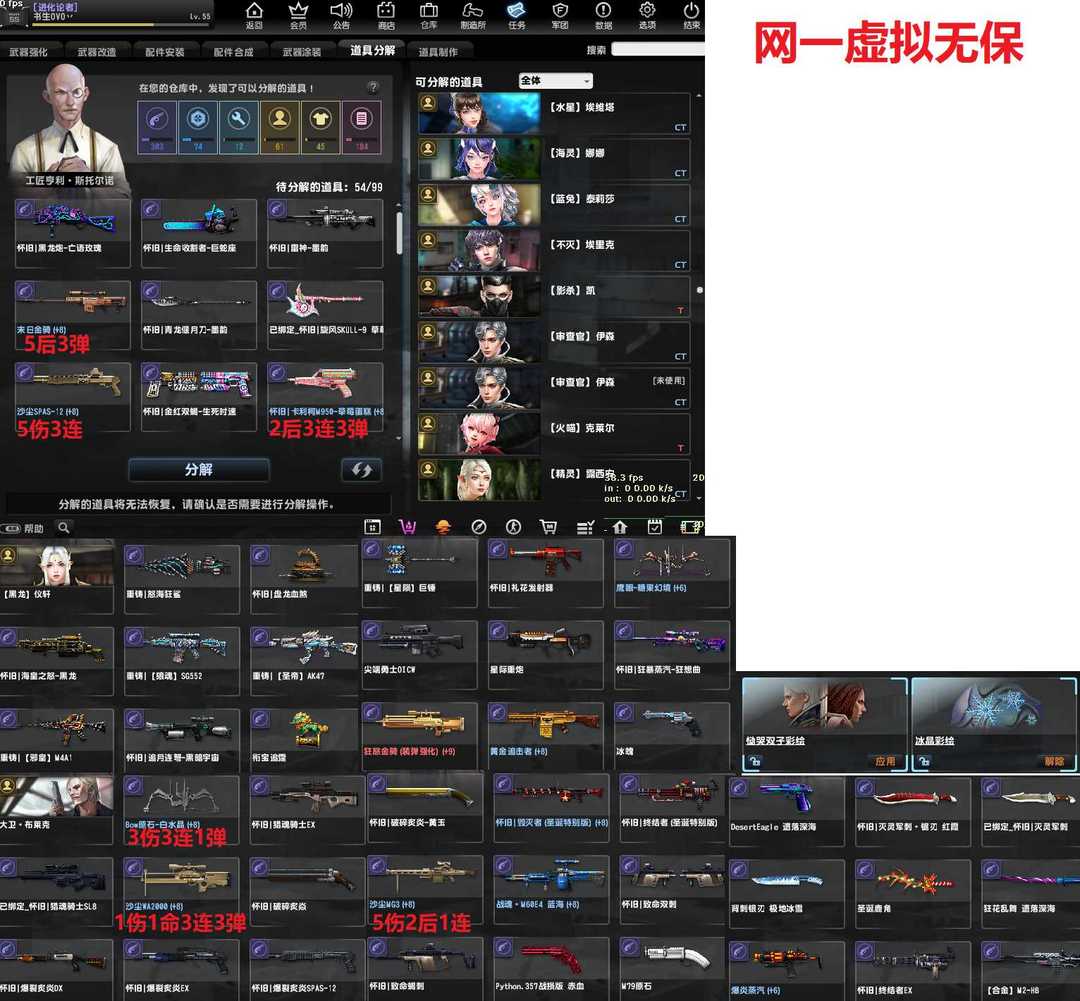Screen dimensions: 1080x1001
Task: Toggle the wrench category filter showing 12
Action: coord(238,127)
